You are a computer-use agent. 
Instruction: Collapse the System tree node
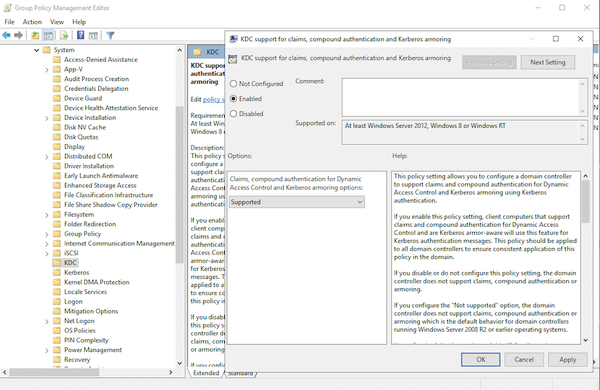(x=36, y=50)
